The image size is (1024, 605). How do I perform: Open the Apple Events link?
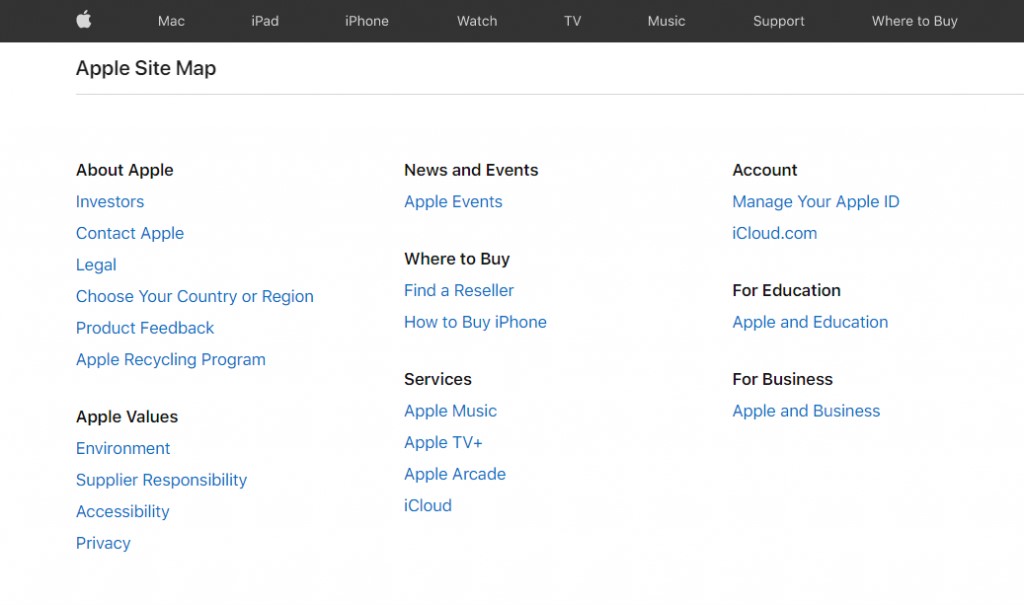tap(453, 202)
